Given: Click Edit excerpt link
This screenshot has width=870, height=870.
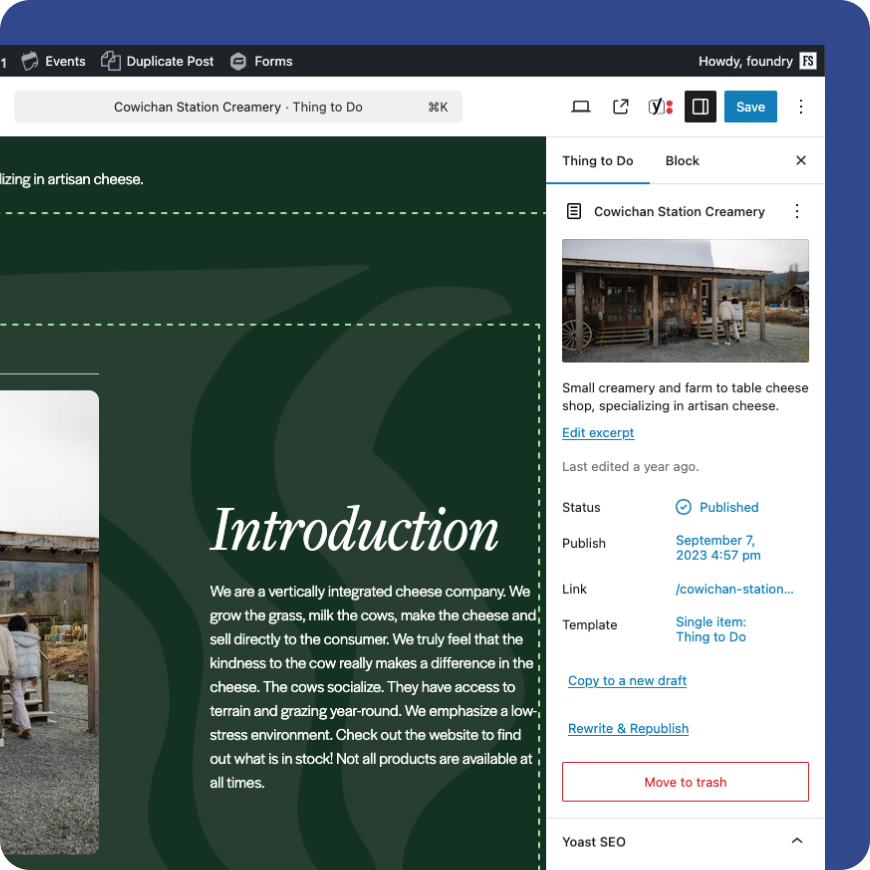Looking at the screenshot, I should point(598,433).
